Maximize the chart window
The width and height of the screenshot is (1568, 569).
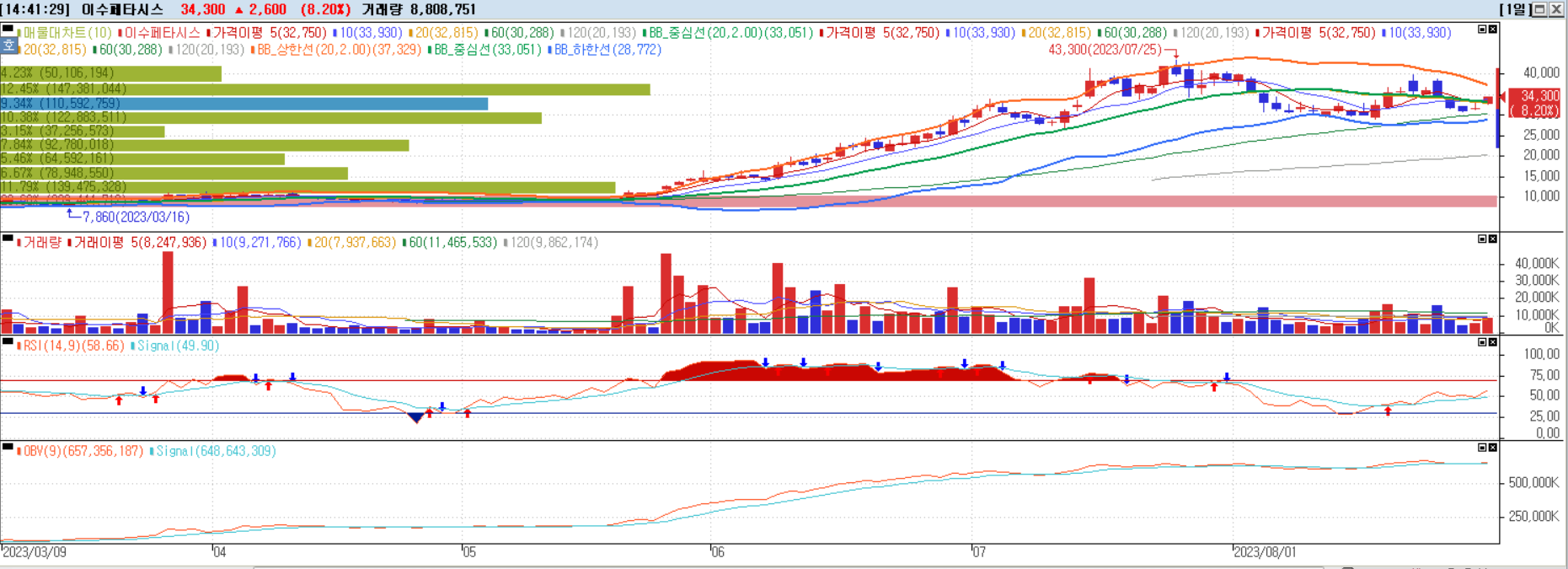(x=1539, y=9)
